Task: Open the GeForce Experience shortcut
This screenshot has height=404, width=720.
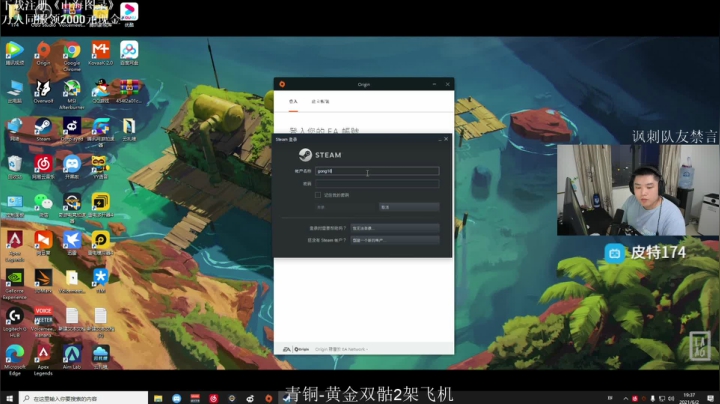Action: [x=15, y=284]
